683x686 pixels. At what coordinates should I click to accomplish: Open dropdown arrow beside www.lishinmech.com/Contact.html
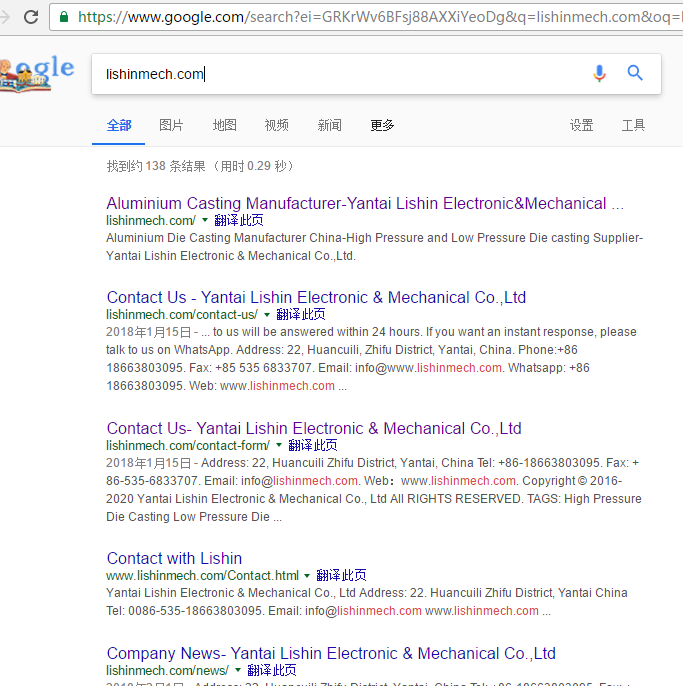308,576
